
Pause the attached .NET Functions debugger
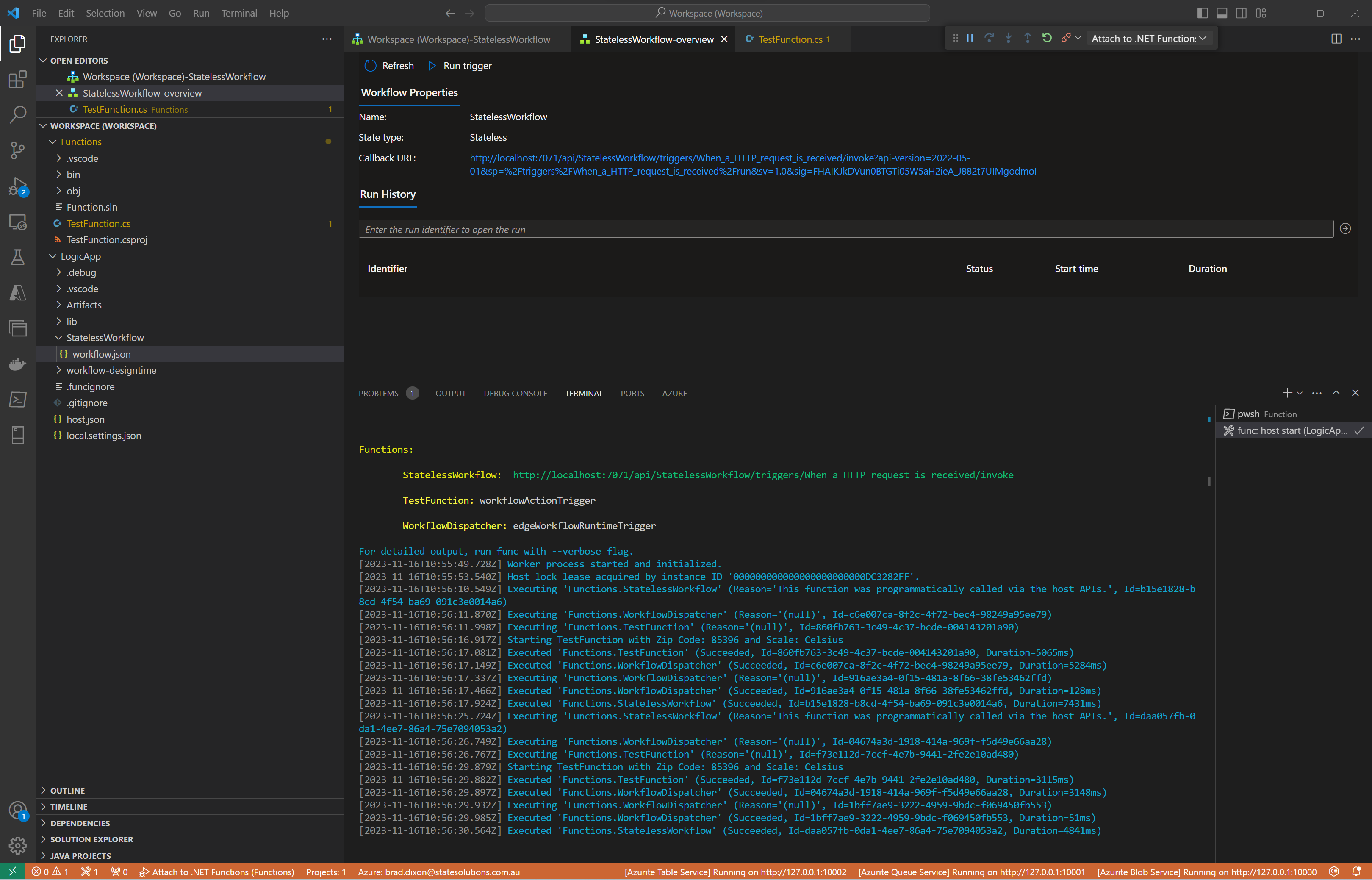(x=970, y=38)
